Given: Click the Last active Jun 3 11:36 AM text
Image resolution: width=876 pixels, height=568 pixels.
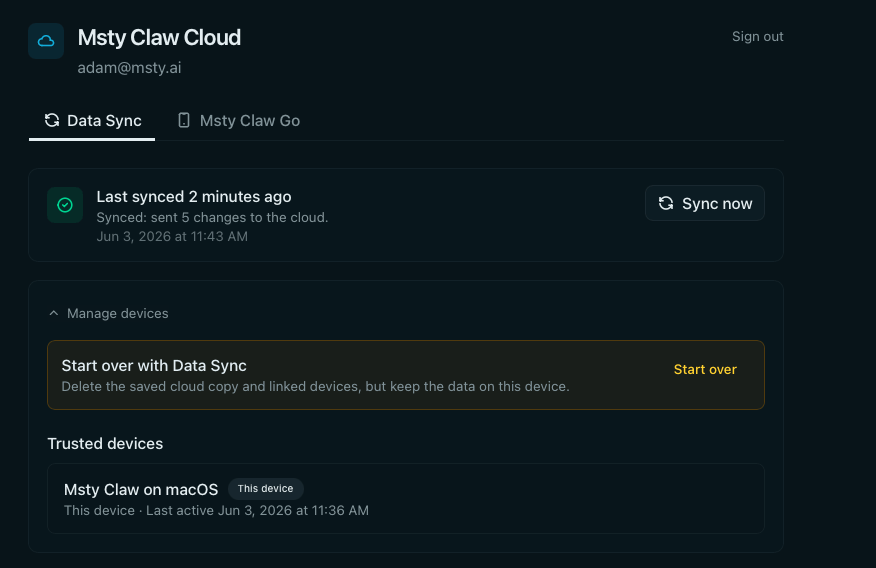Looking at the screenshot, I should pyautogui.click(x=257, y=510).
